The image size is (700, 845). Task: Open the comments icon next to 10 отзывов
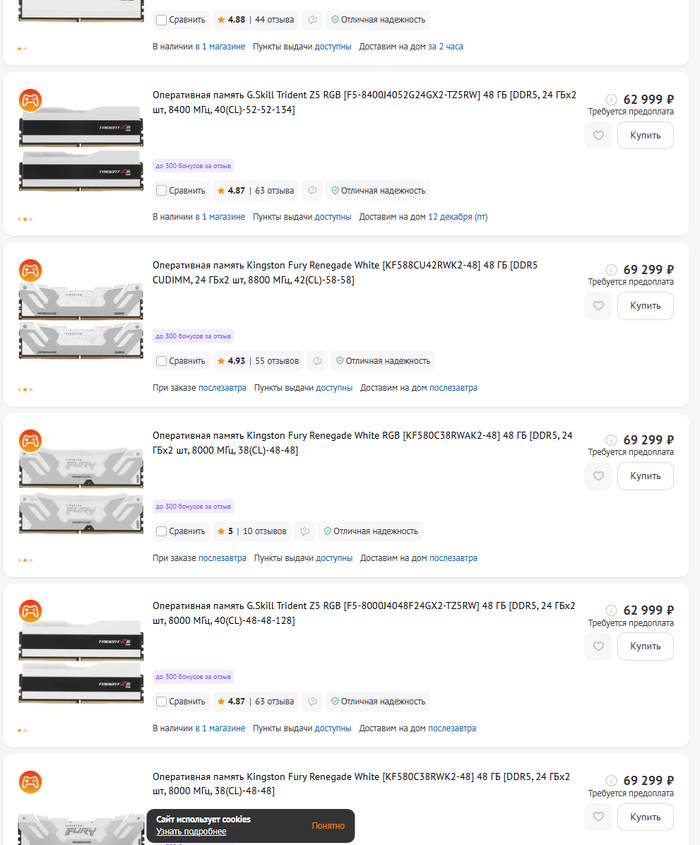pyautogui.click(x=304, y=531)
